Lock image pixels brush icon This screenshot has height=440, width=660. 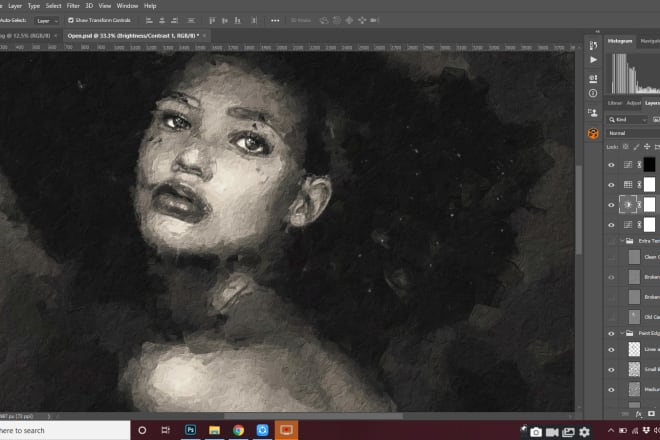(x=636, y=147)
